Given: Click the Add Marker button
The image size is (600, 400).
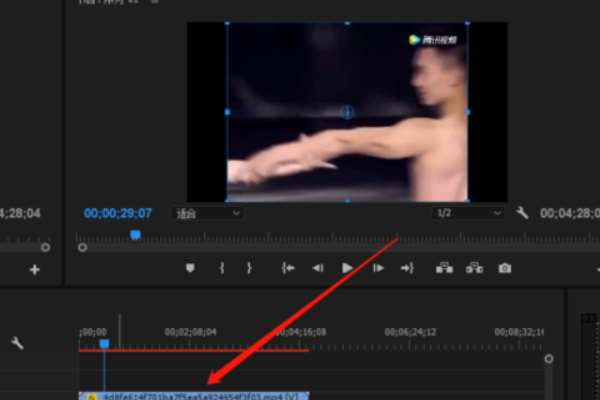Looking at the screenshot, I should point(190,268).
